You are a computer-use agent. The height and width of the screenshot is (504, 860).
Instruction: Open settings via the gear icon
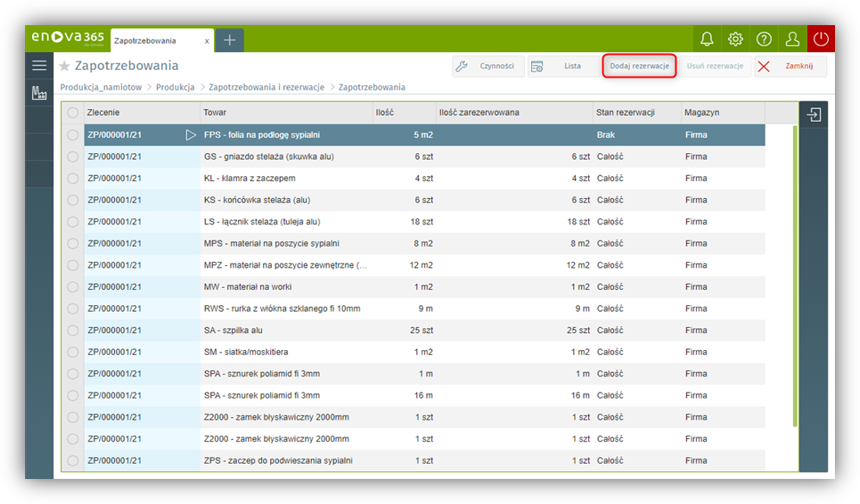(735, 39)
